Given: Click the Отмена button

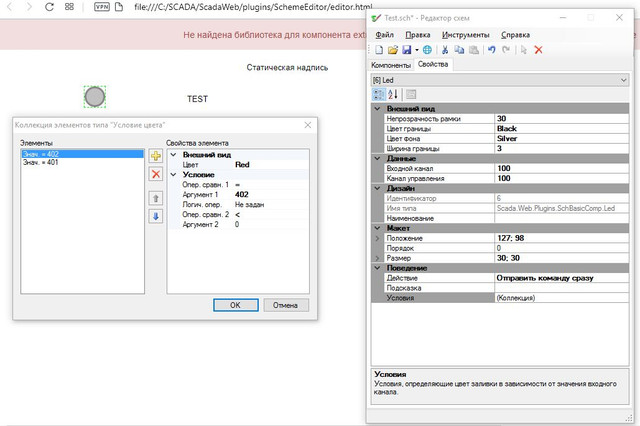Looking at the screenshot, I should coord(285,305).
